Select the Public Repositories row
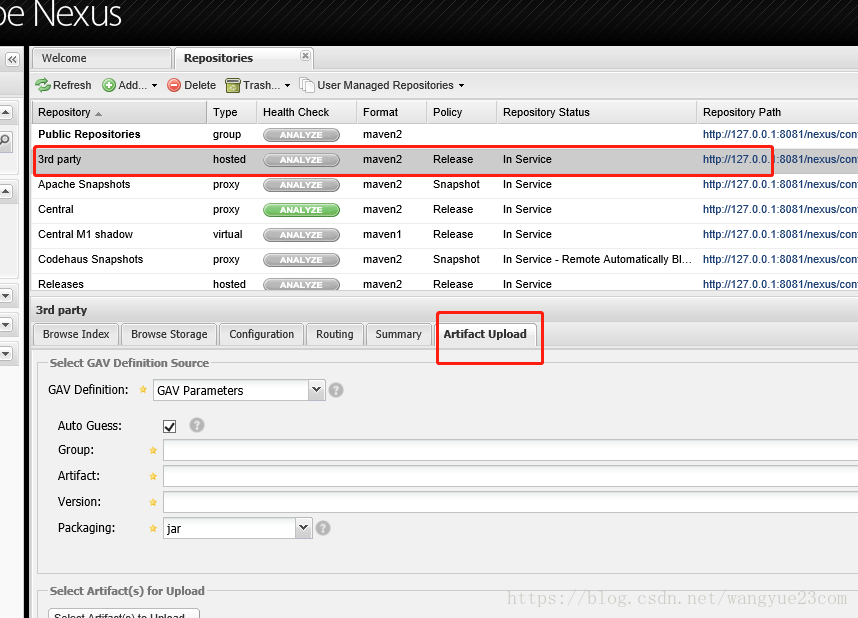This screenshot has height=618, width=858. point(444,135)
